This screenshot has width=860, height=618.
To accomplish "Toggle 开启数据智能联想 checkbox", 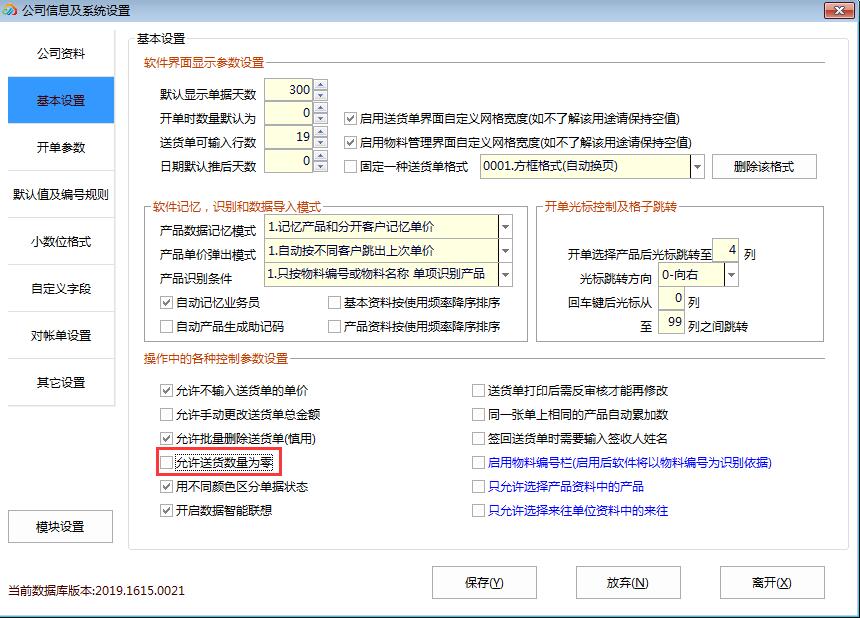I will 166,511.
